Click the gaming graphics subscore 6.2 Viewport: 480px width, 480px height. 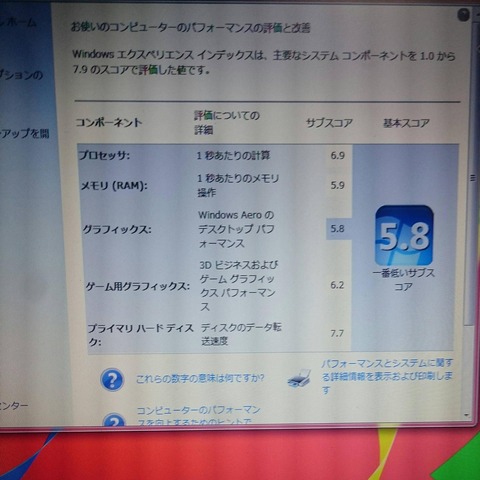click(337, 285)
